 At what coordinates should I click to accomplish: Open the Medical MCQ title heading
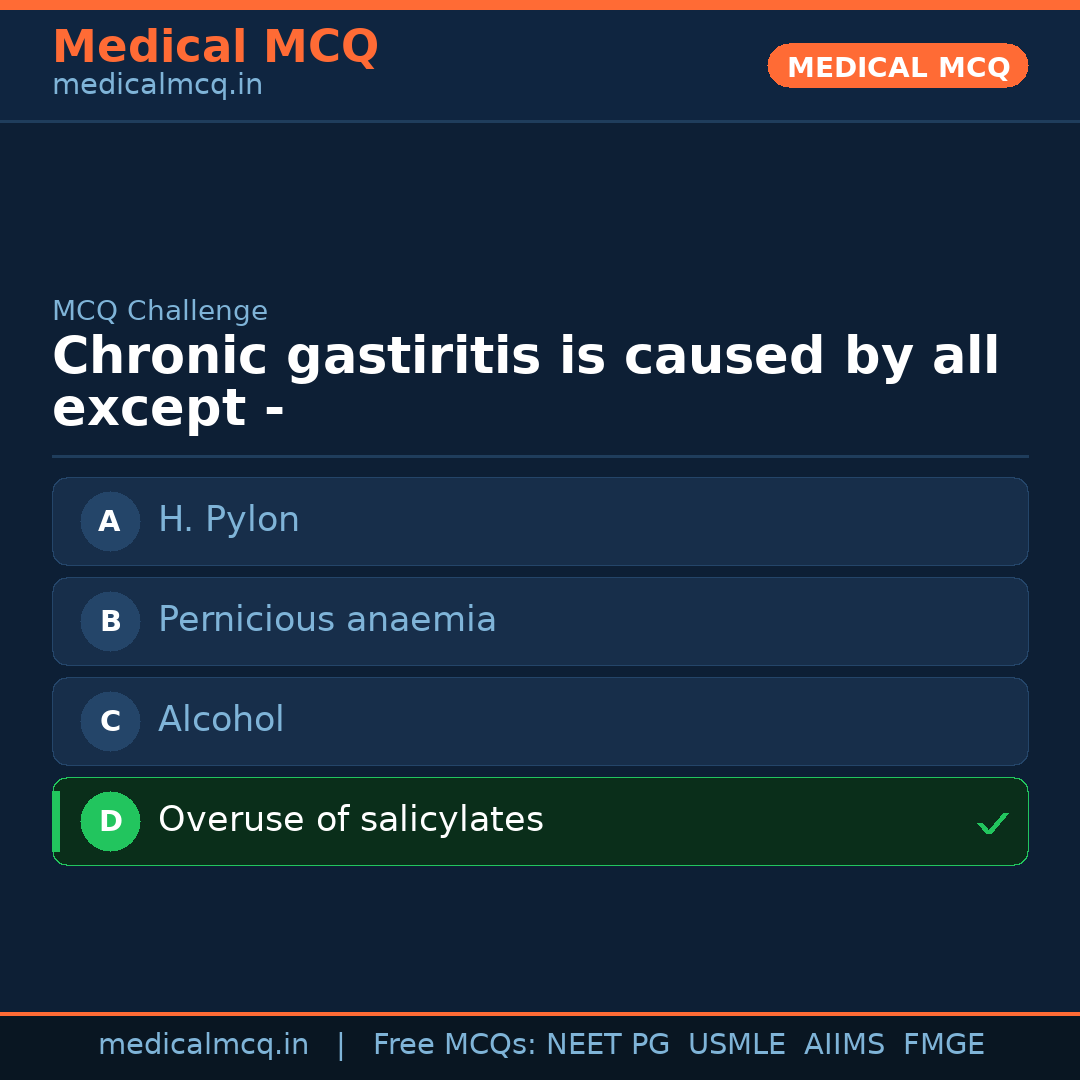(215, 47)
